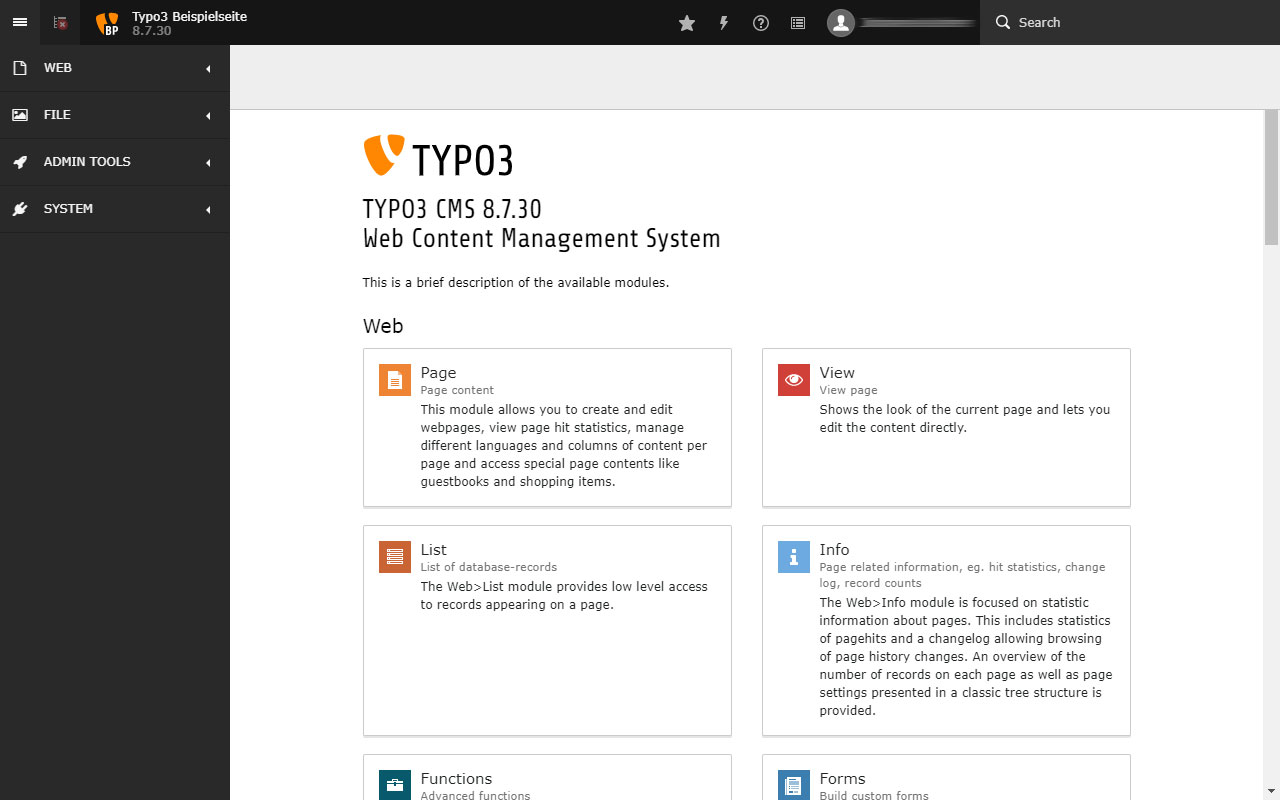Click the brief description of modules text

coord(516,283)
